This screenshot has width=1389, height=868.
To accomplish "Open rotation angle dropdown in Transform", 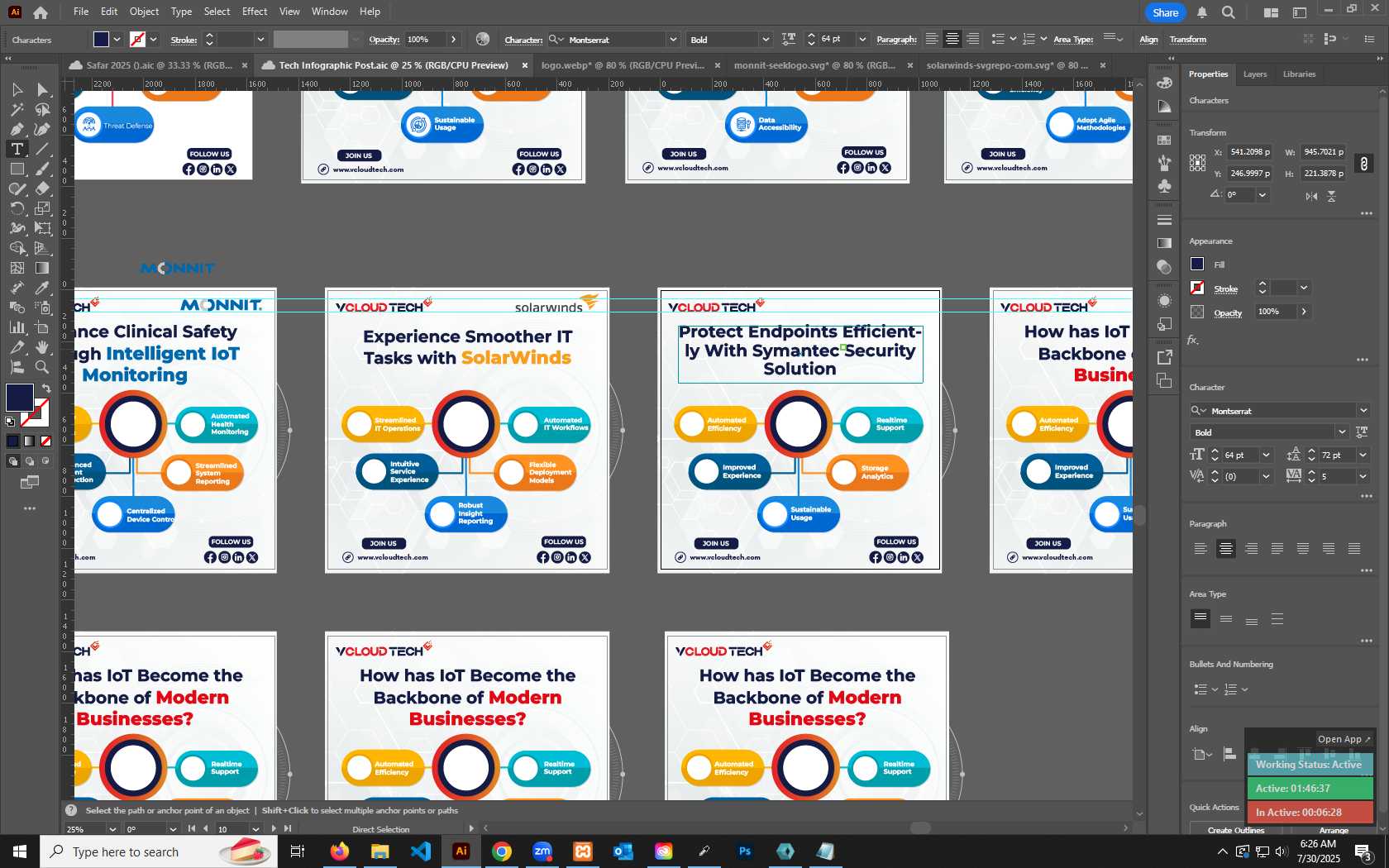I will pyautogui.click(x=1262, y=195).
